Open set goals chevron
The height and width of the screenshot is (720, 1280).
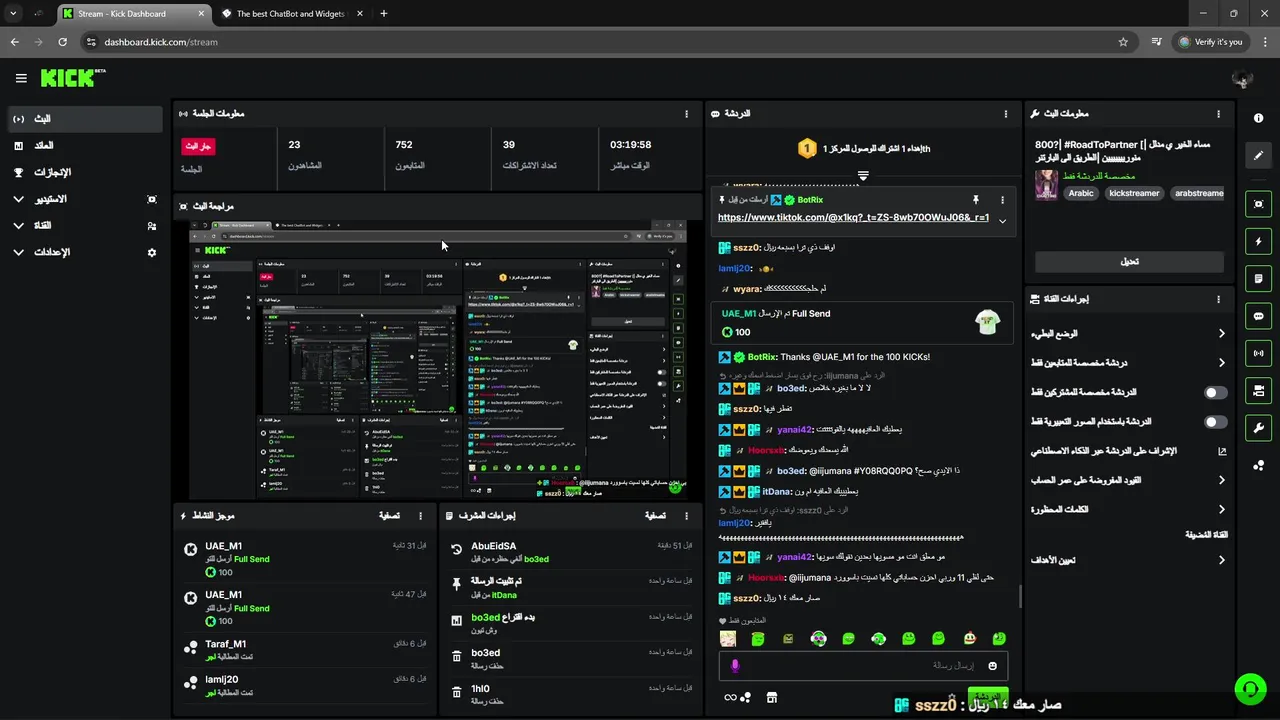(x=1221, y=560)
